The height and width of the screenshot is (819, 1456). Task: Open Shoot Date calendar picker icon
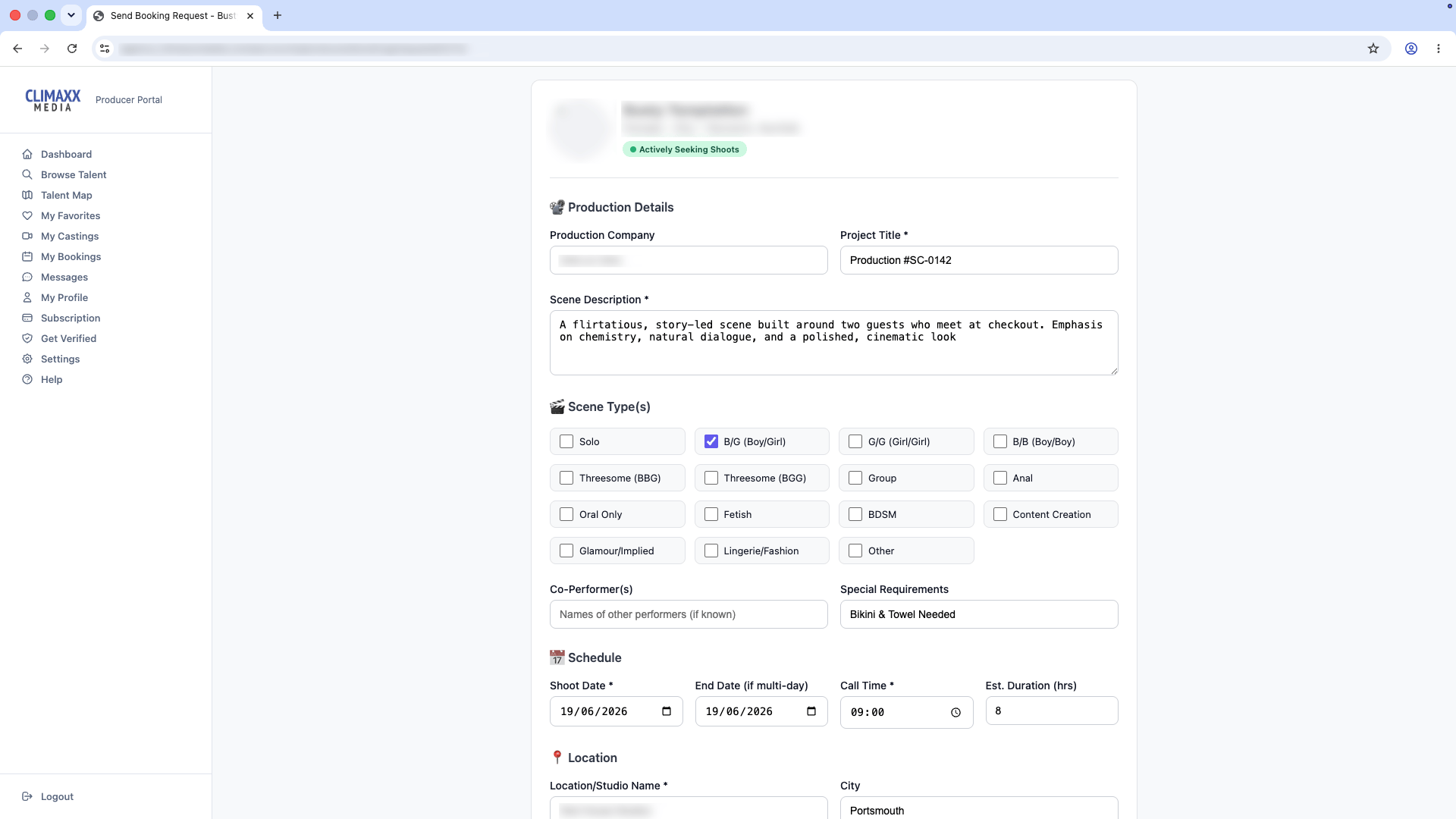667,711
